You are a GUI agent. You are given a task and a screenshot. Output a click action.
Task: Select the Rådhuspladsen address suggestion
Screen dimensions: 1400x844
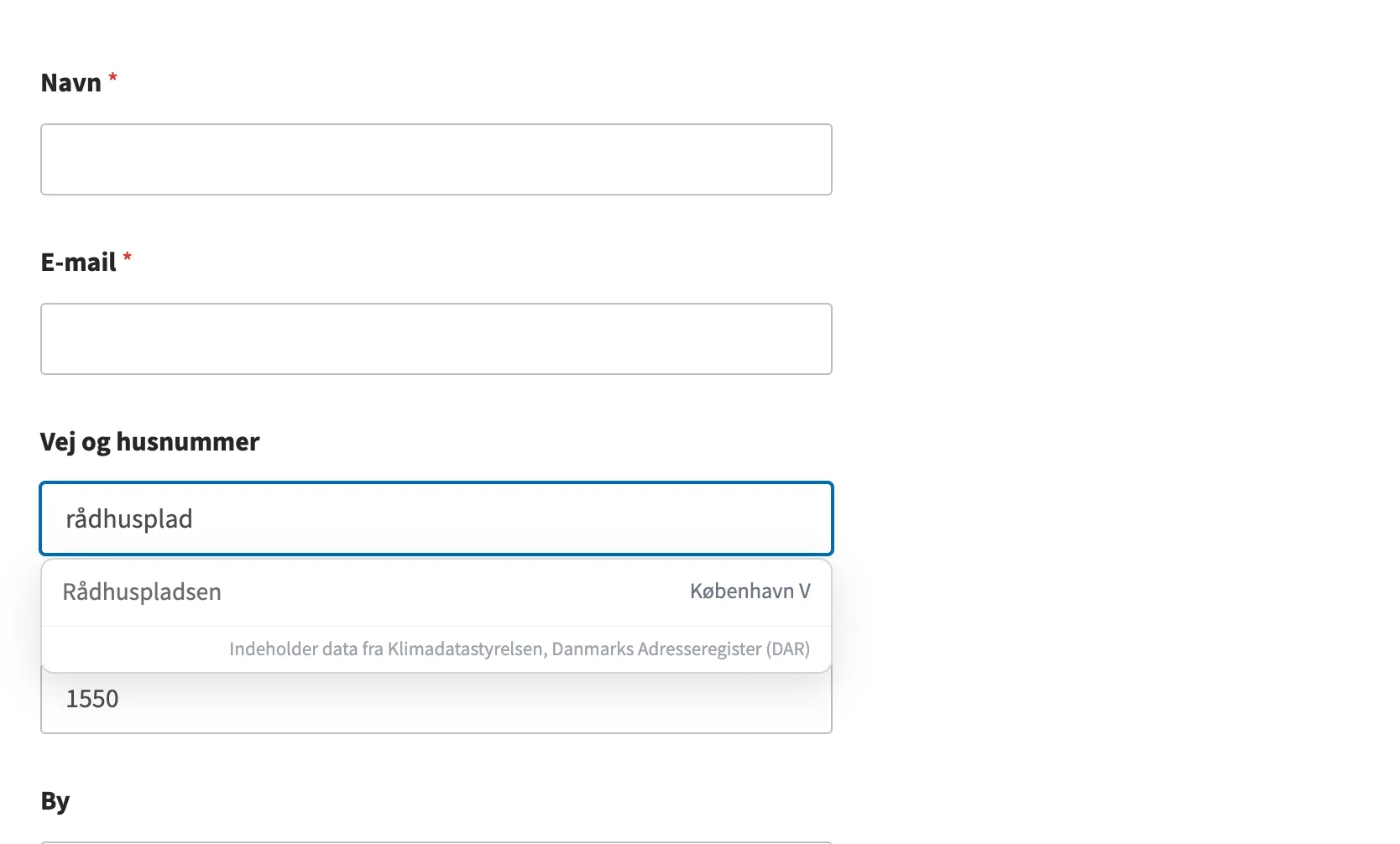point(436,592)
